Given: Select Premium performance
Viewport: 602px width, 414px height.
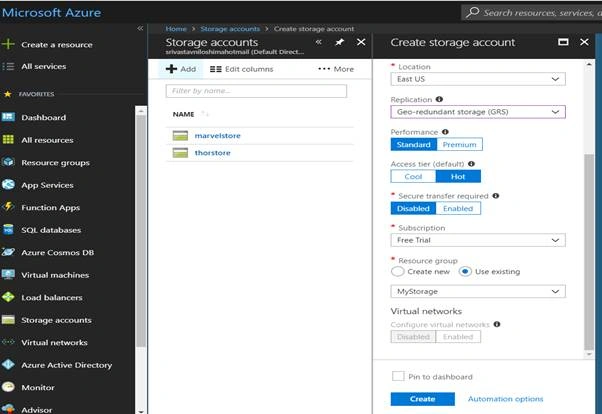Looking at the screenshot, I should [x=460, y=144].
